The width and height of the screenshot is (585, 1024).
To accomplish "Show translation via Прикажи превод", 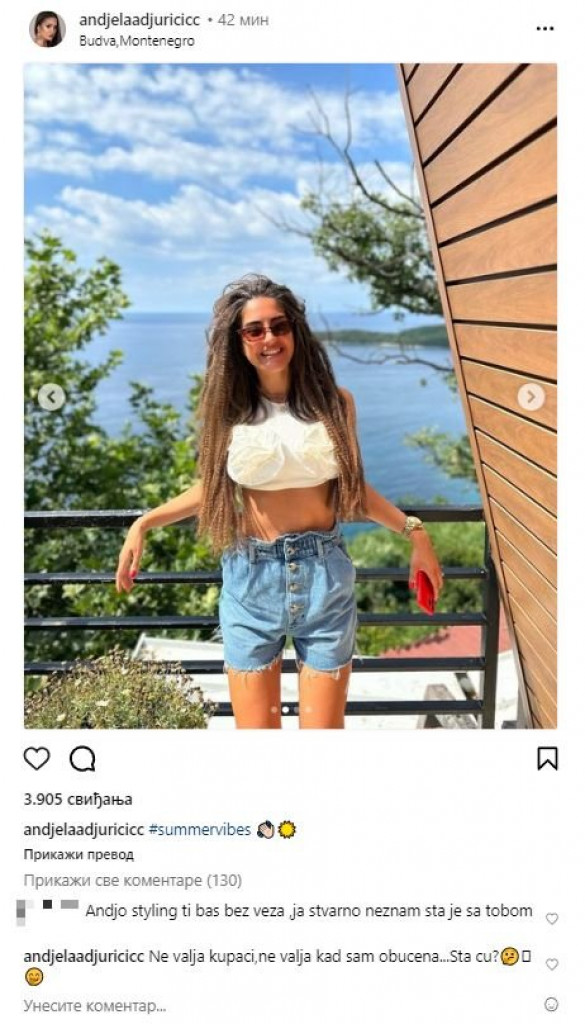I will click(x=79, y=854).
